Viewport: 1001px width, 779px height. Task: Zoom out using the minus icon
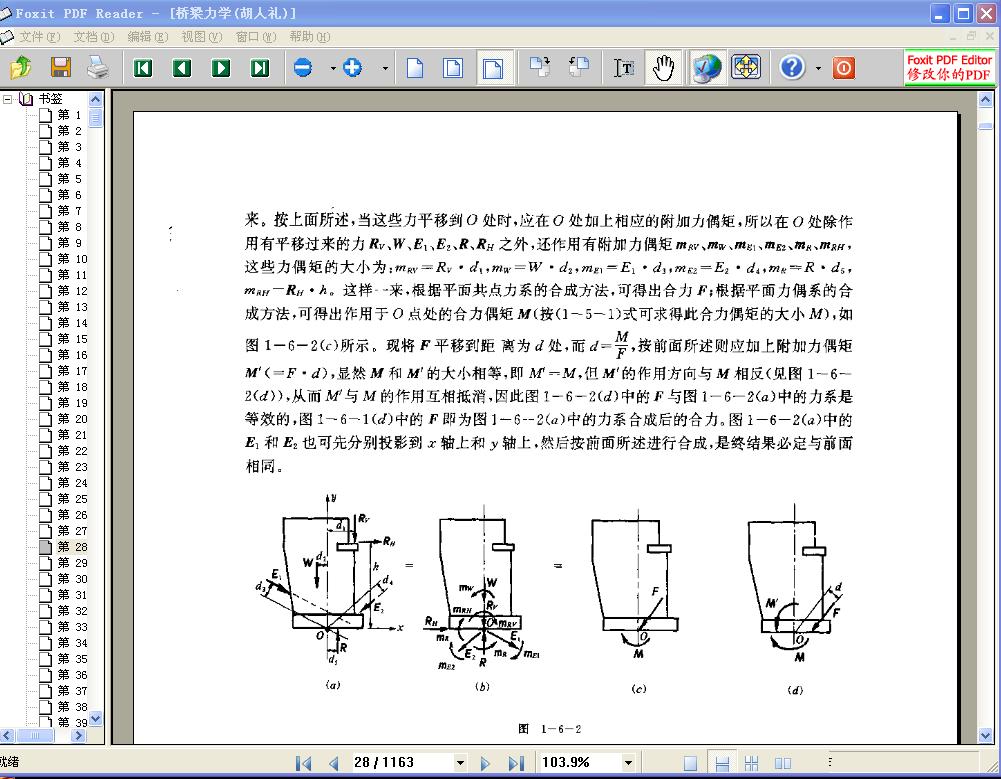(x=303, y=68)
